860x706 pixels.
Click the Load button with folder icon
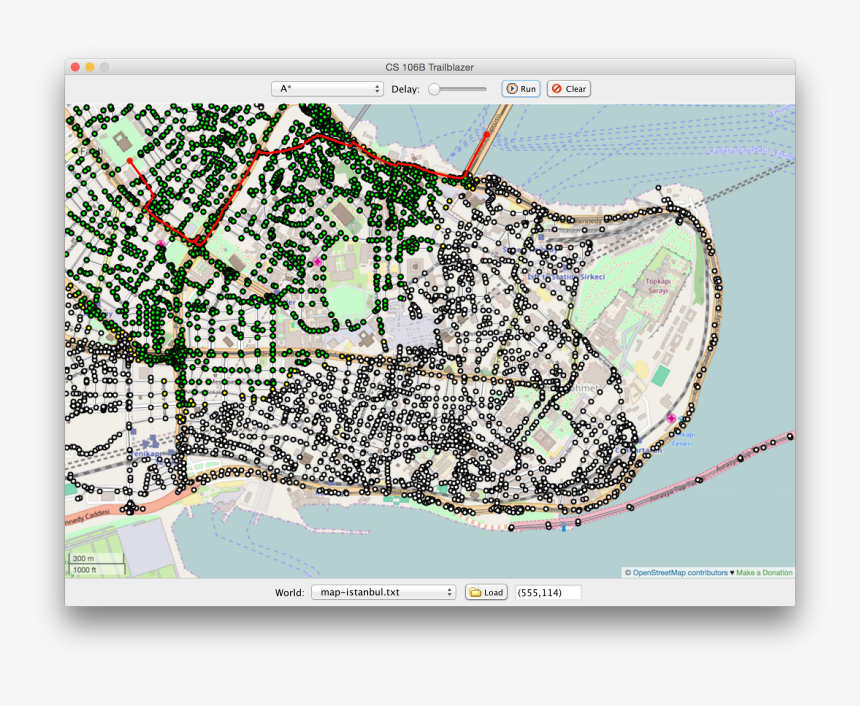[486, 592]
